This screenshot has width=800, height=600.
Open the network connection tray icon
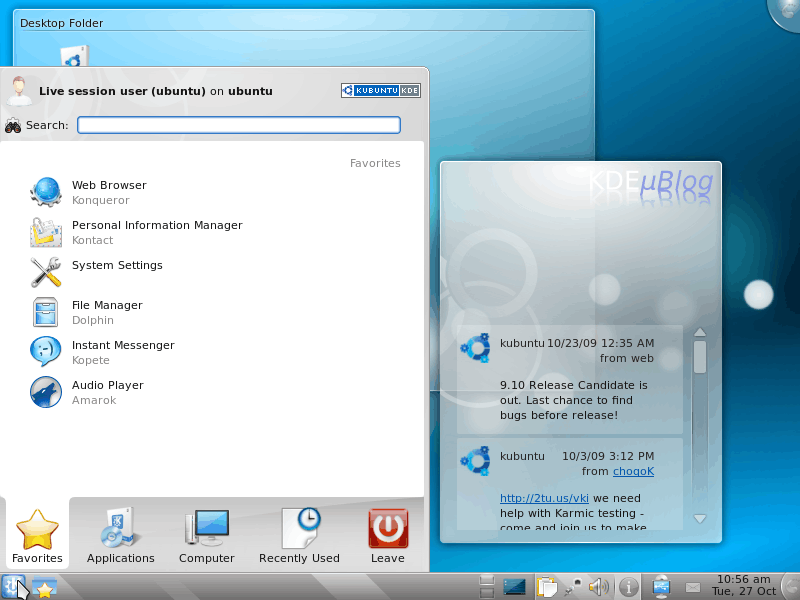pyautogui.click(x=573, y=587)
